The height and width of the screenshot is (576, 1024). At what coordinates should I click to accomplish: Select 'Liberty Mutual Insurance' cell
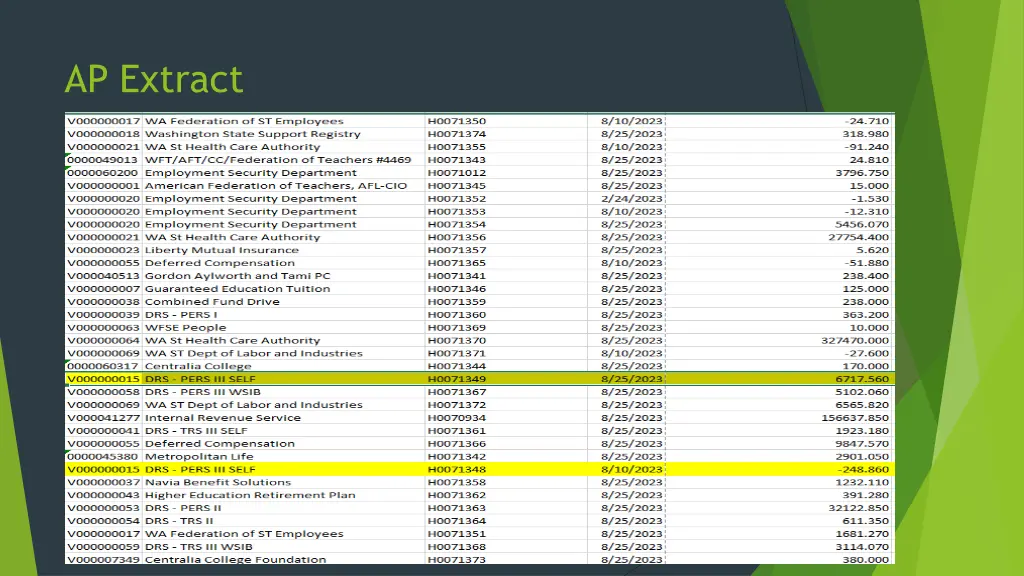click(221, 250)
